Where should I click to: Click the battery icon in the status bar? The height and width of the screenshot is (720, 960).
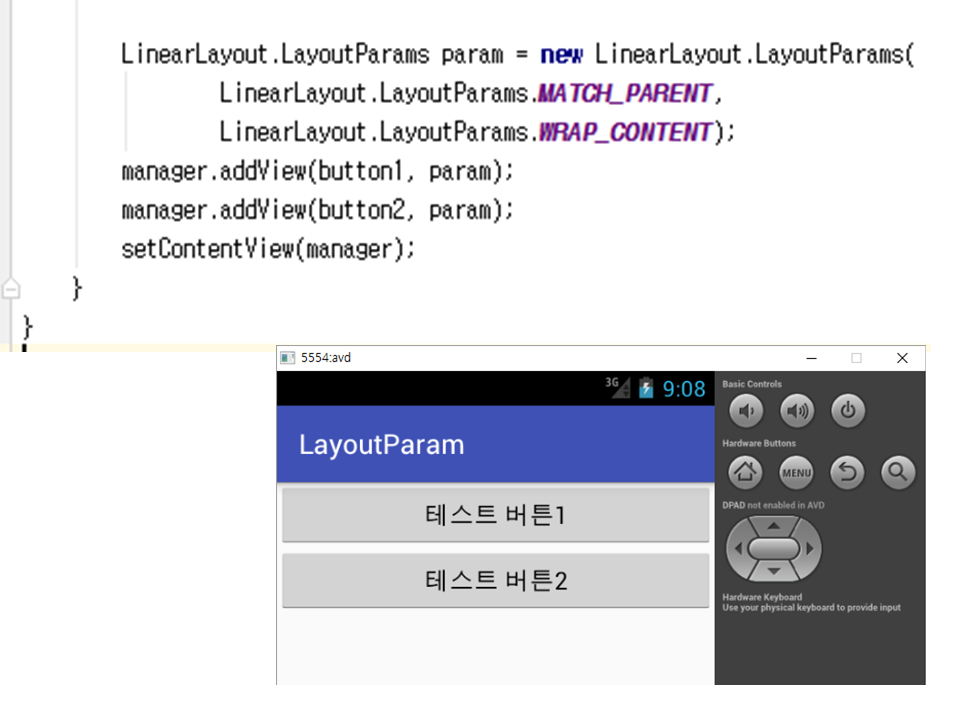pos(646,388)
